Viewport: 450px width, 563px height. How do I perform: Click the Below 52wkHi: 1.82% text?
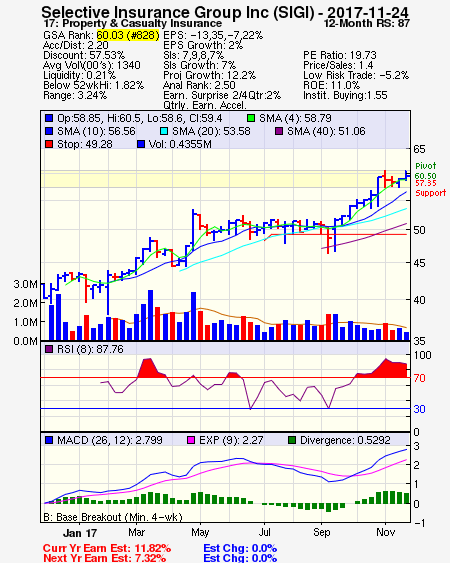(93, 85)
